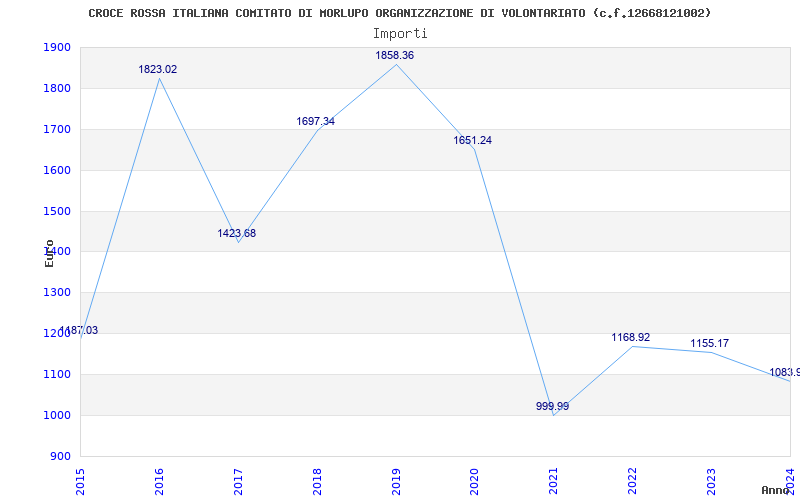This screenshot has height=500, width=800.
Task: Click the 1423.68 data point label
Action: tap(237, 233)
